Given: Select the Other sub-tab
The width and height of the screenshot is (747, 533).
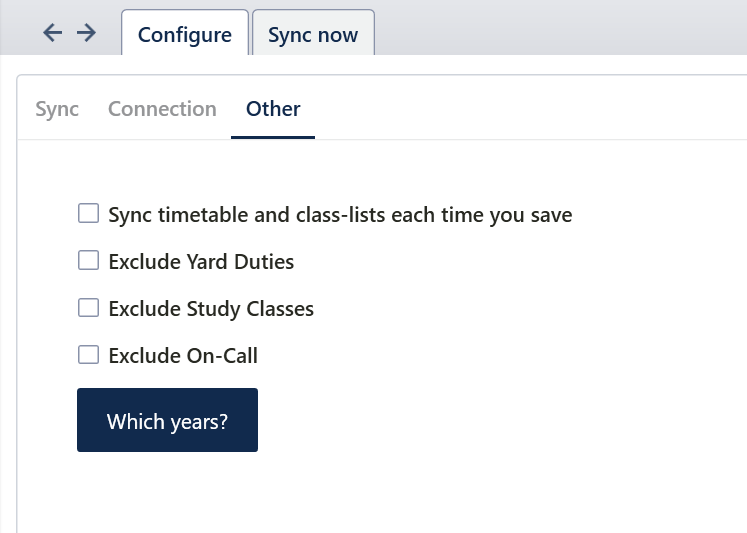Looking at the screenshot, I should (x=273, y=109).
